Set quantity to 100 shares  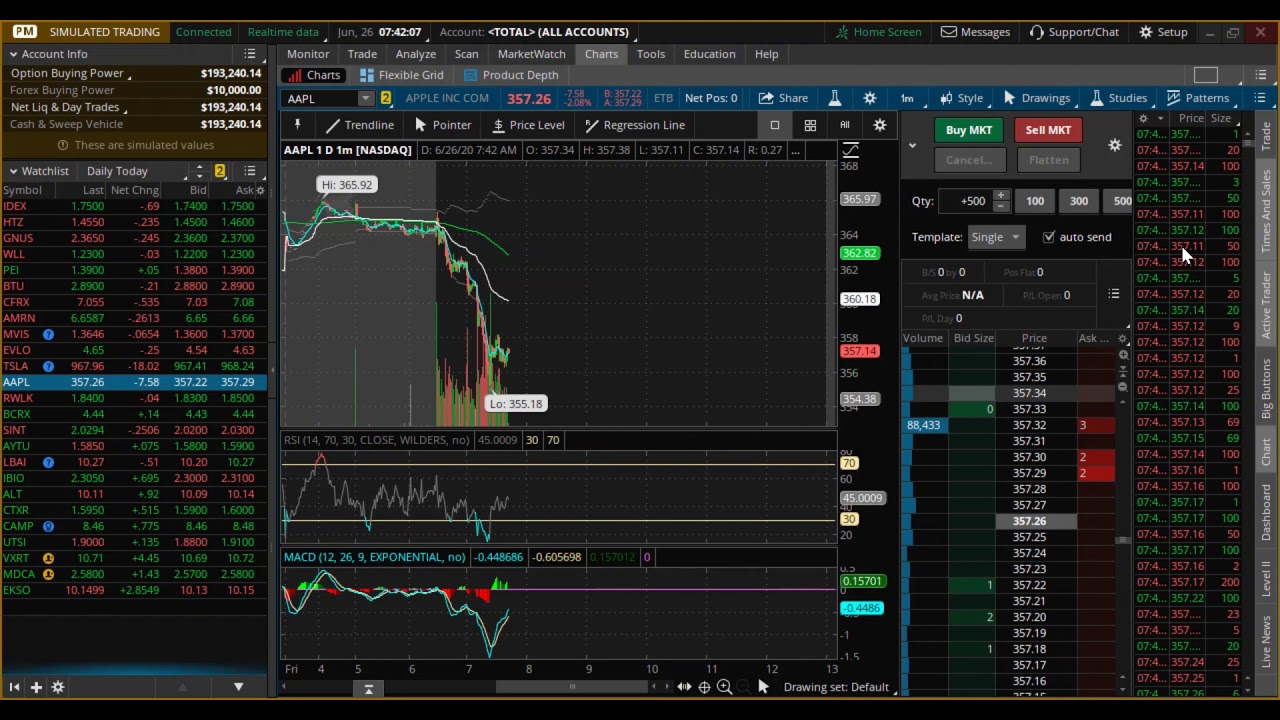tap(1034, 201)
